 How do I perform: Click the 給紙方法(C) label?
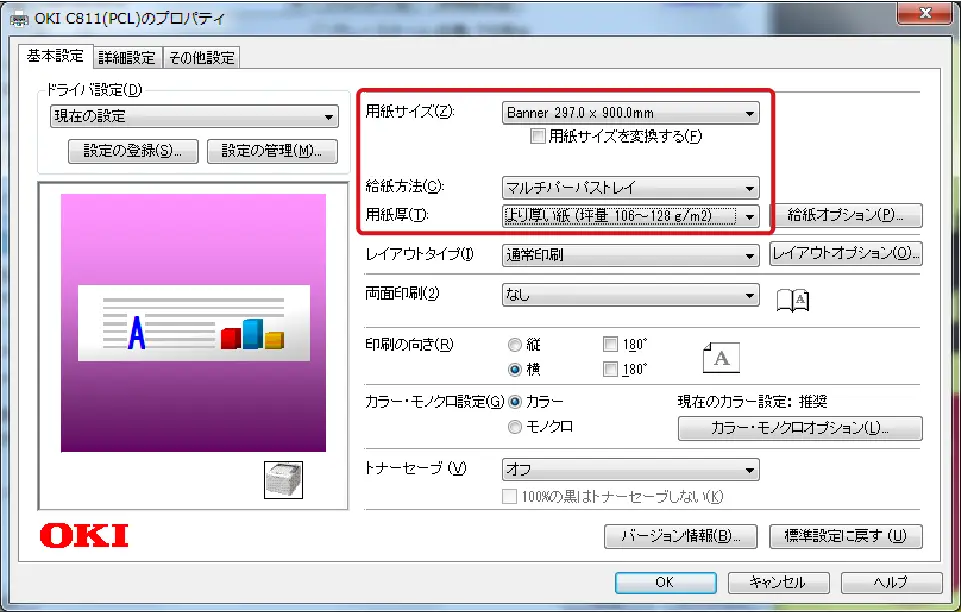[x=404, y=186]
